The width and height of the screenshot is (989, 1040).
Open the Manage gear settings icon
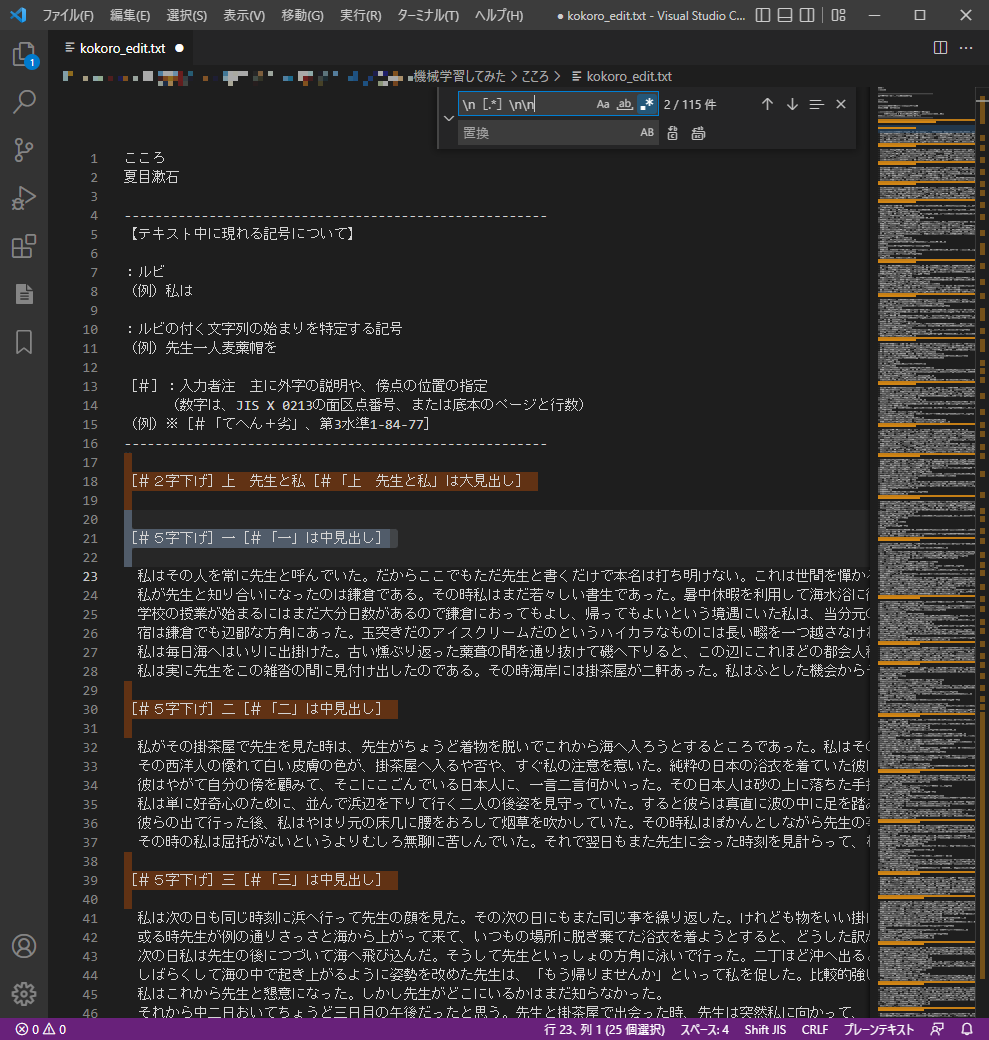24,993
